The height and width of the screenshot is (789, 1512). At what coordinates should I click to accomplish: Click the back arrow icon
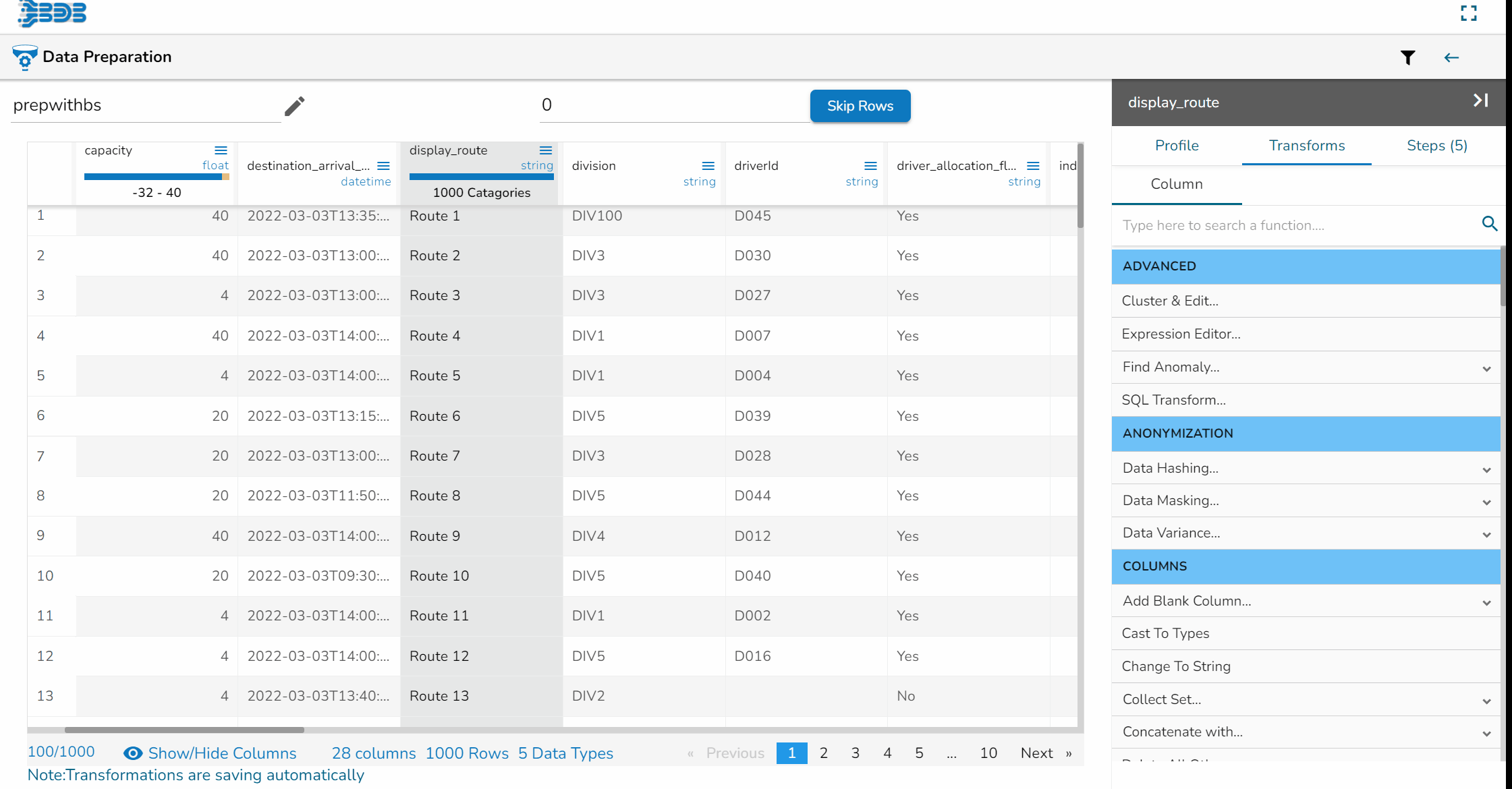(x=1451, y=58)
